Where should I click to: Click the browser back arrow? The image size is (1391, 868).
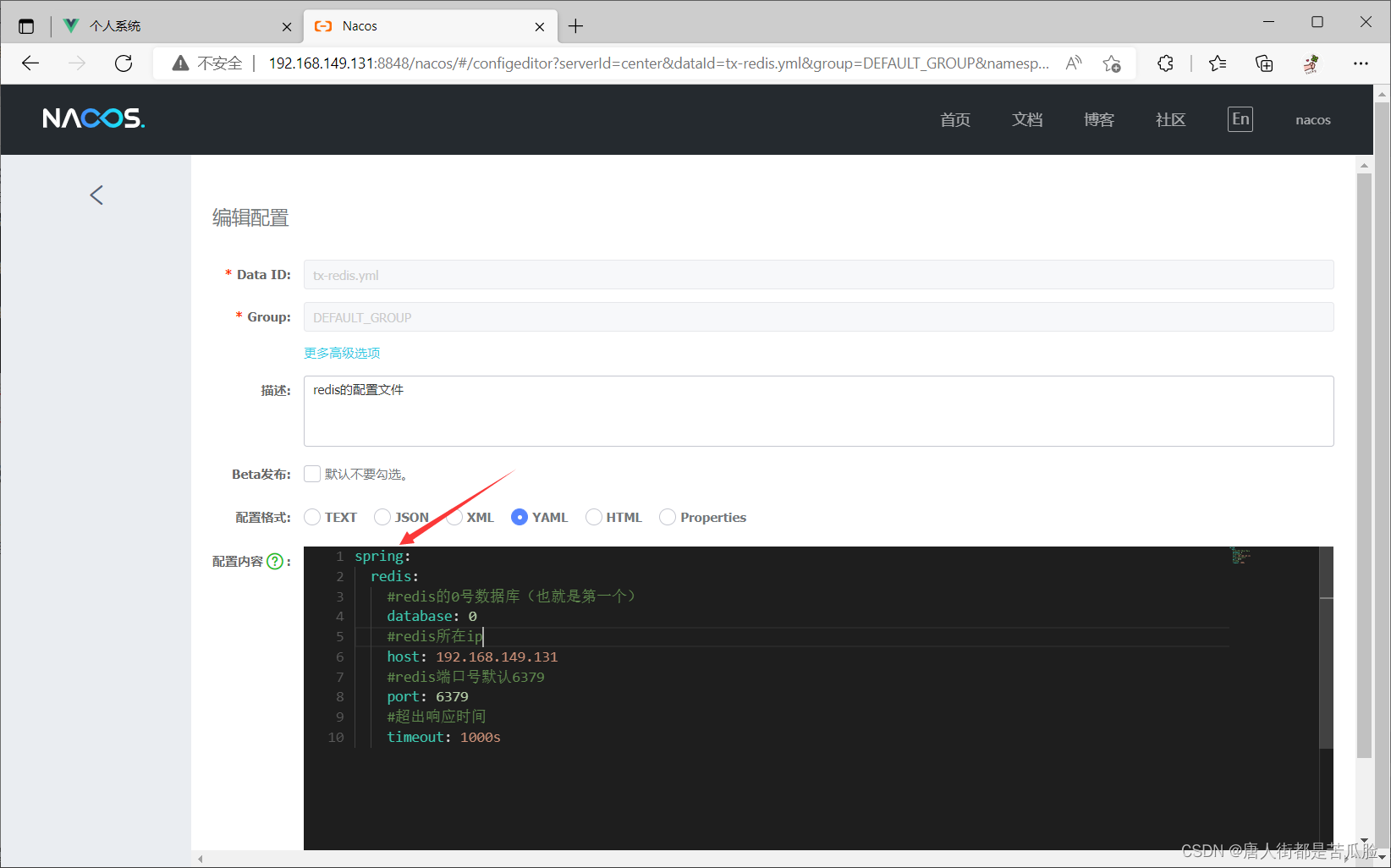point(30,63)
